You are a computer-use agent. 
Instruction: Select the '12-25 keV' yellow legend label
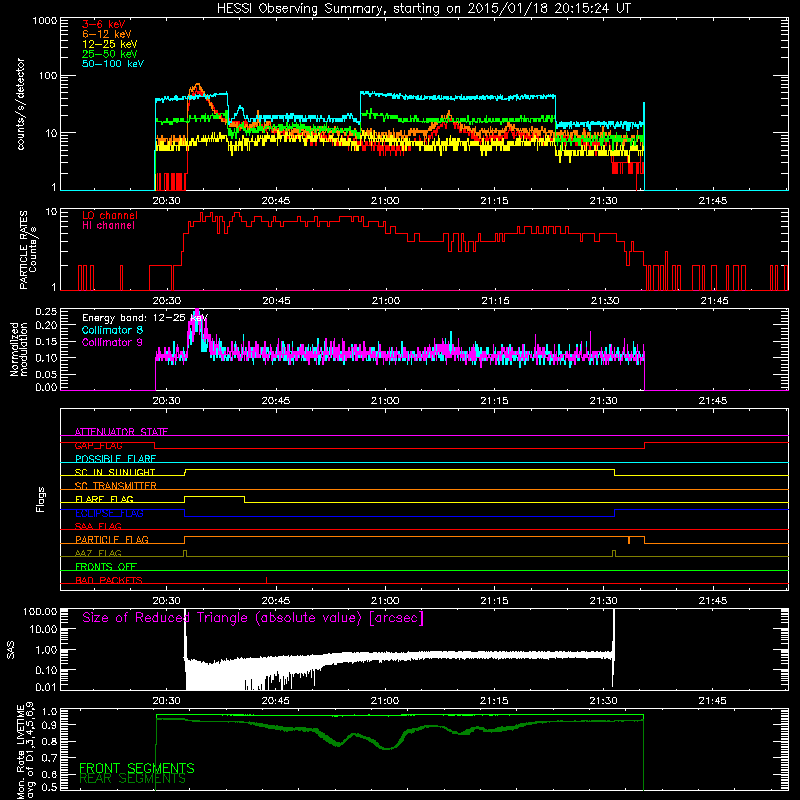pyautogui.click(x=109, y=44)
